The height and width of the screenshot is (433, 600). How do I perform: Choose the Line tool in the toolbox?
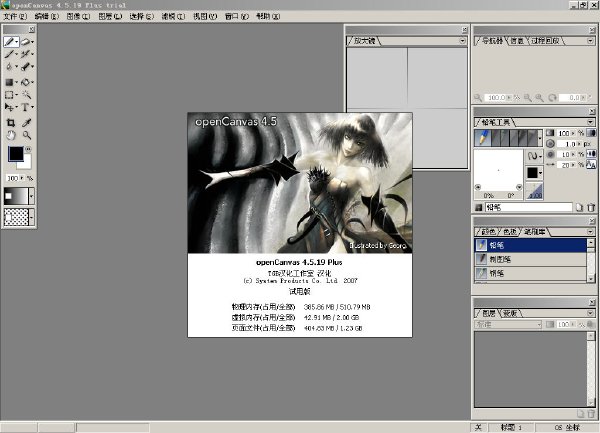9,54
